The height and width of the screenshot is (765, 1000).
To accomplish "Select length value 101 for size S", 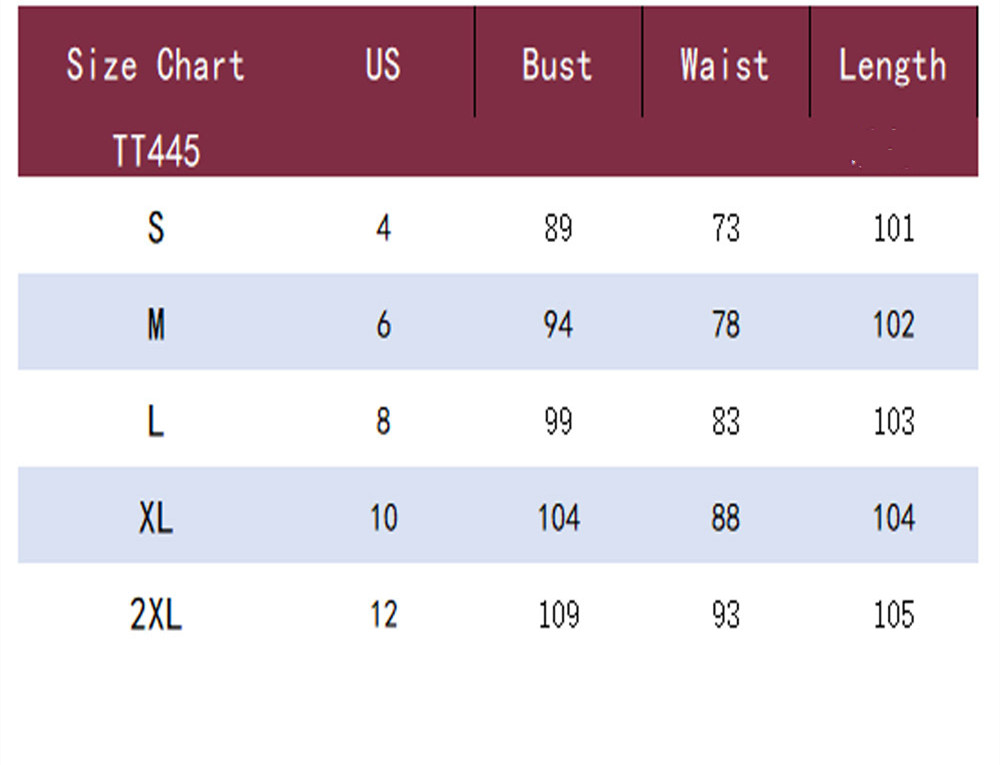I will coord(893,229).
